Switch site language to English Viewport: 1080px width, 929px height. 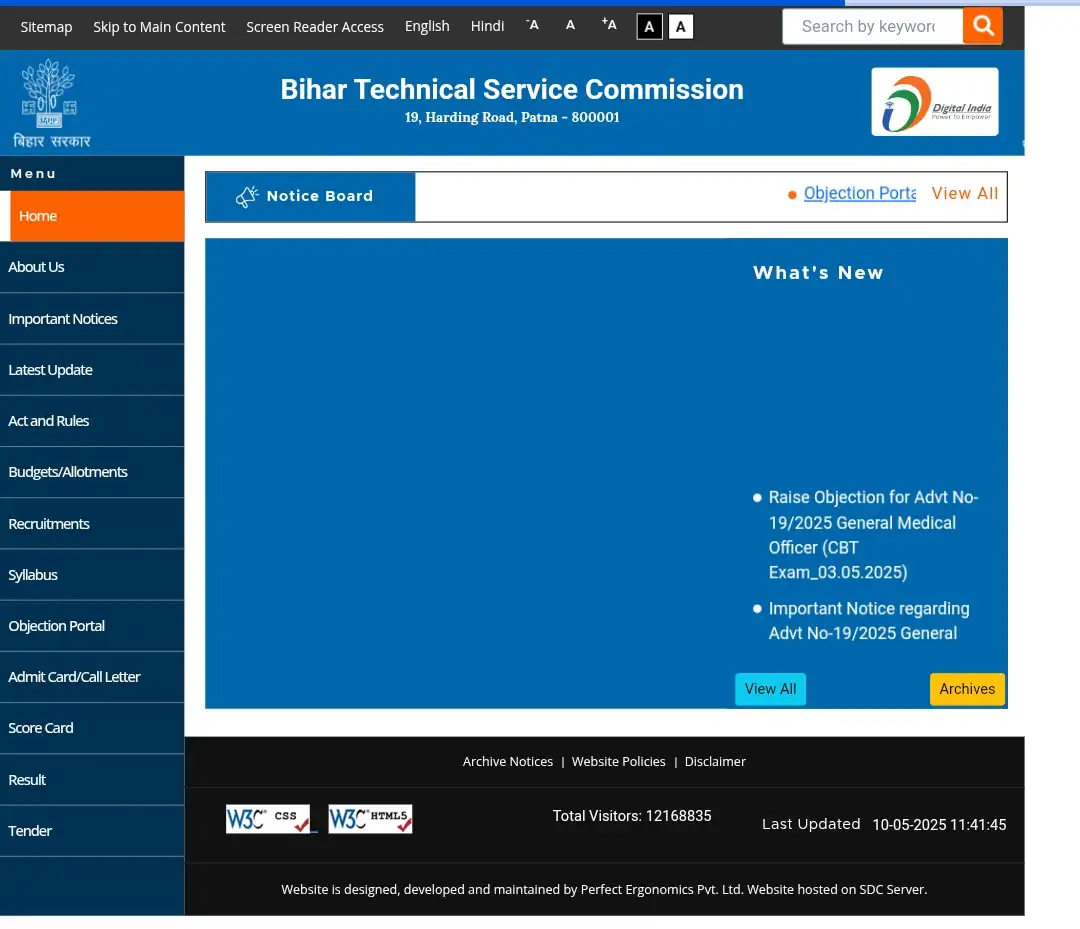pos(427,26)
